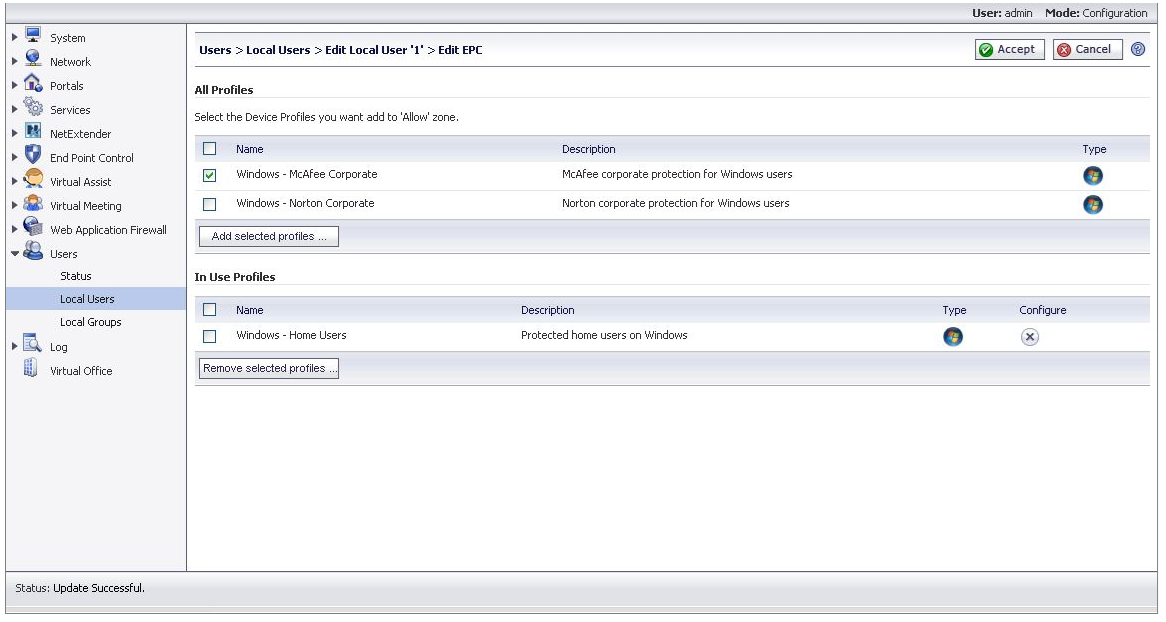
Task: Click the Services gear icon
Action: 33,106
